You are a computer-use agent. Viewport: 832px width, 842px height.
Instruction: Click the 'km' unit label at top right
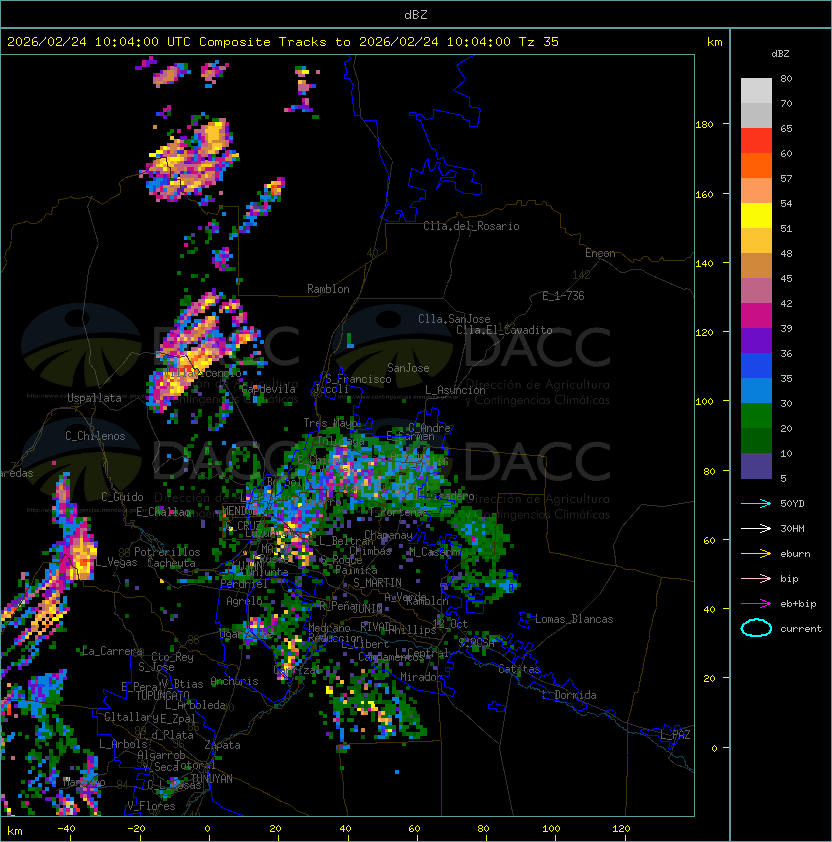point(714,42)
